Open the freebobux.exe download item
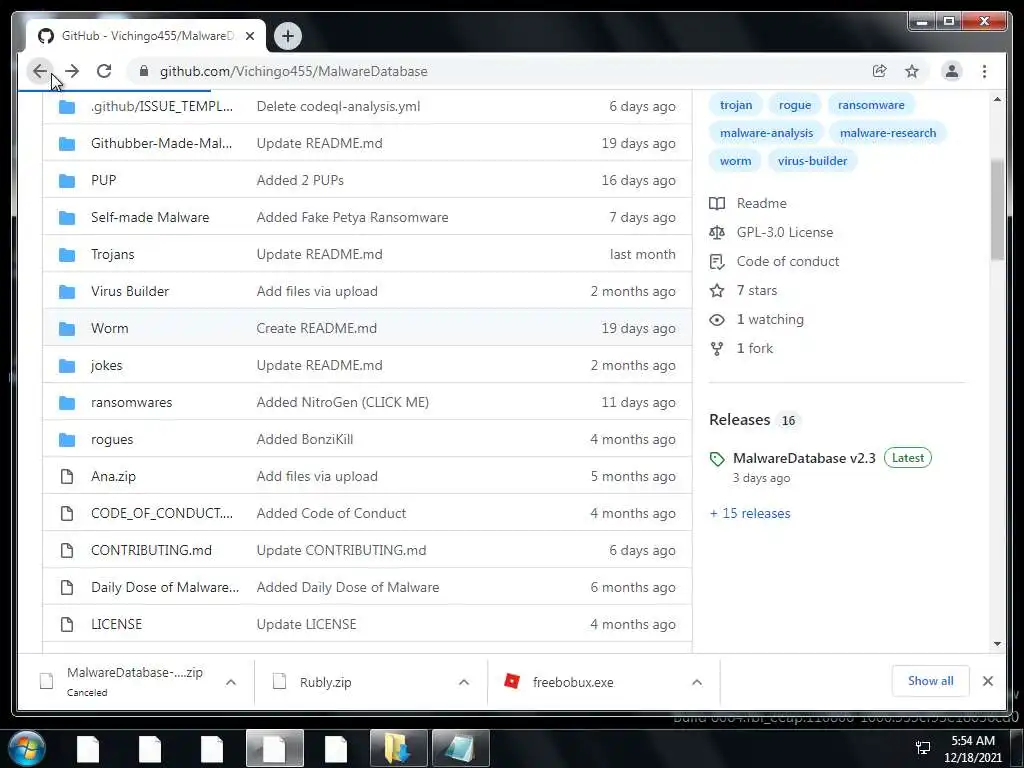 [x=573, y=682]
